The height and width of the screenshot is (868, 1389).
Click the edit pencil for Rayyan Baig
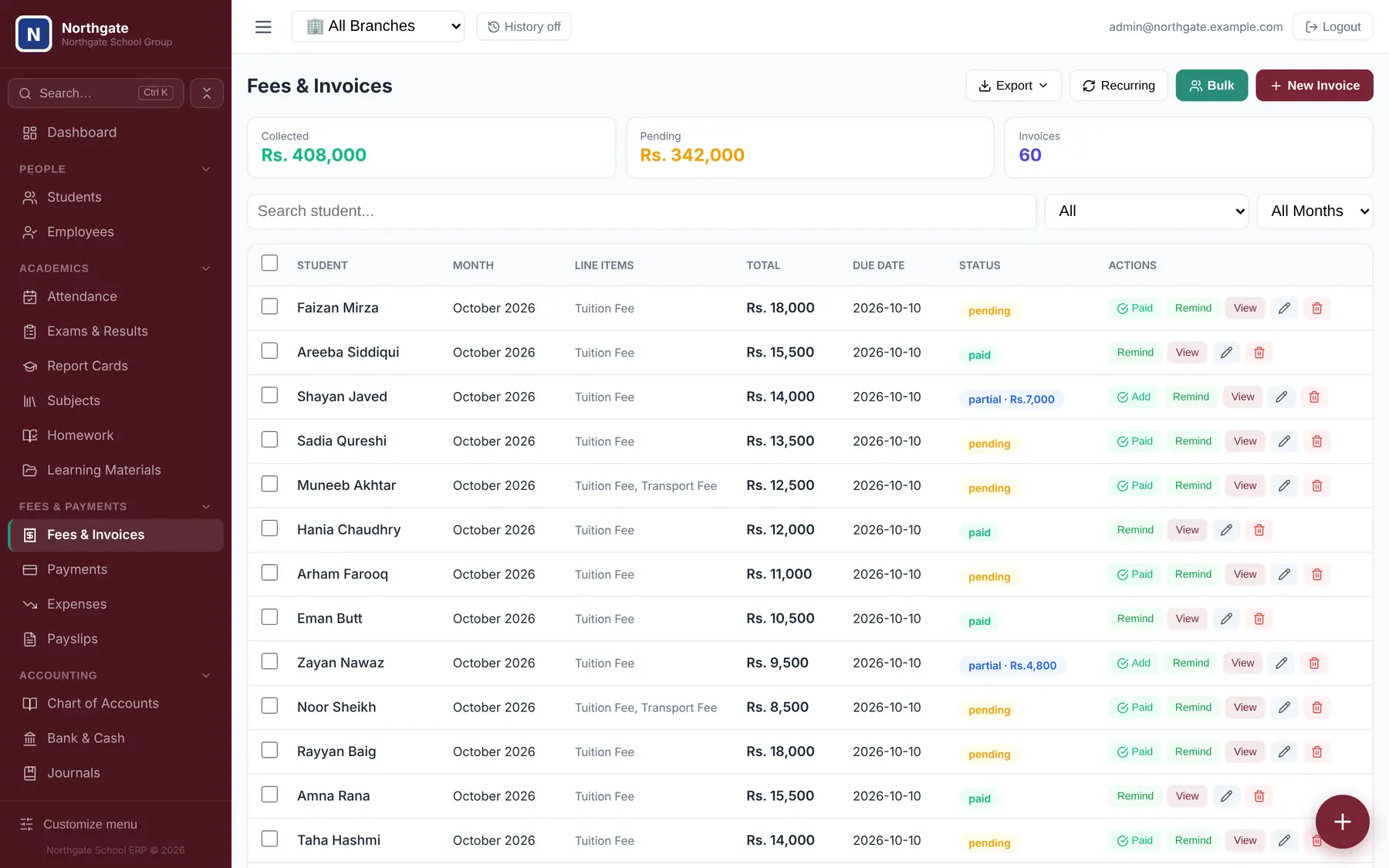tap(1284, 752)
